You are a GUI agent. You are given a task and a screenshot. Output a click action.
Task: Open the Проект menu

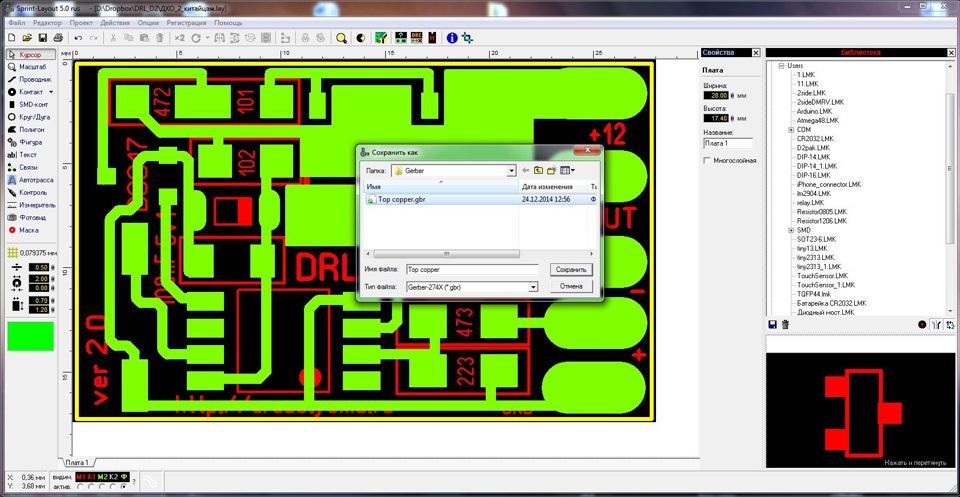tap(82, 22)
